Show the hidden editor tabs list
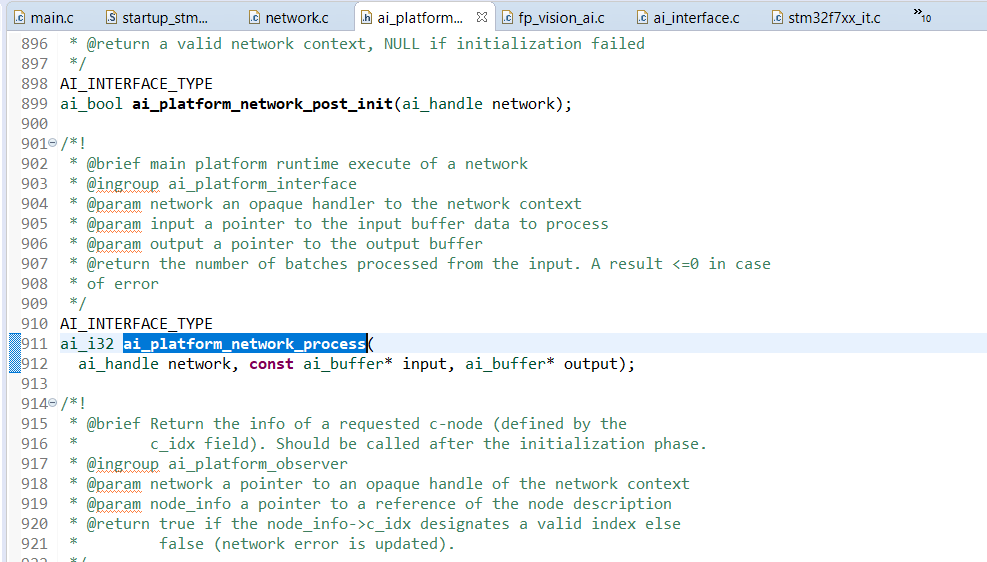The height and width of the screenshot is (562, 987). [922, 15]
